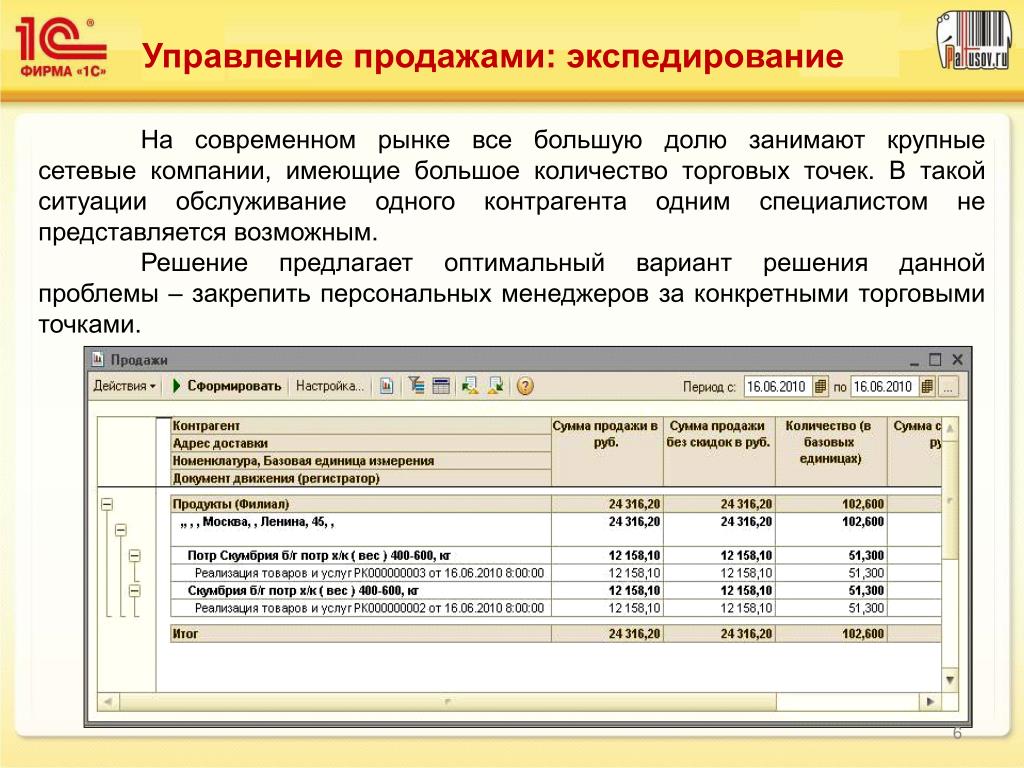Click the Сформировать button to generate report

(x=227, y=386)
